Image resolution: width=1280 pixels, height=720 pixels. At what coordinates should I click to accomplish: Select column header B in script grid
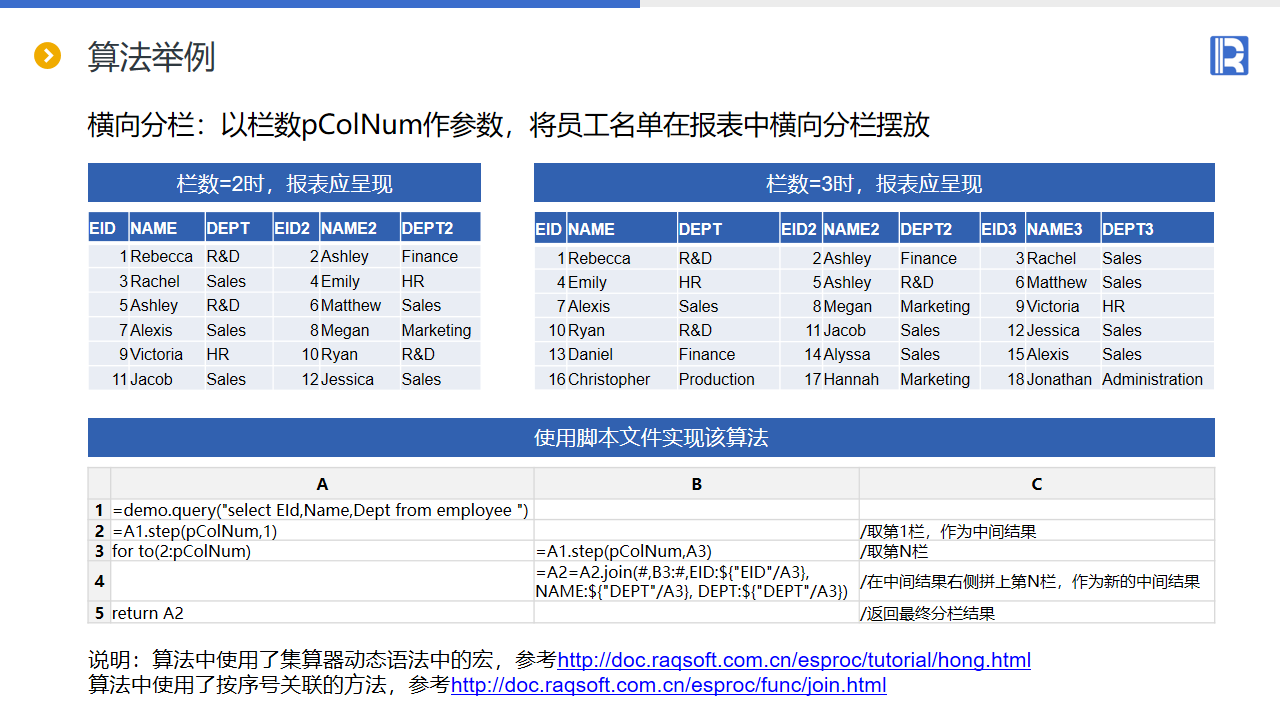tap(696, 484)
